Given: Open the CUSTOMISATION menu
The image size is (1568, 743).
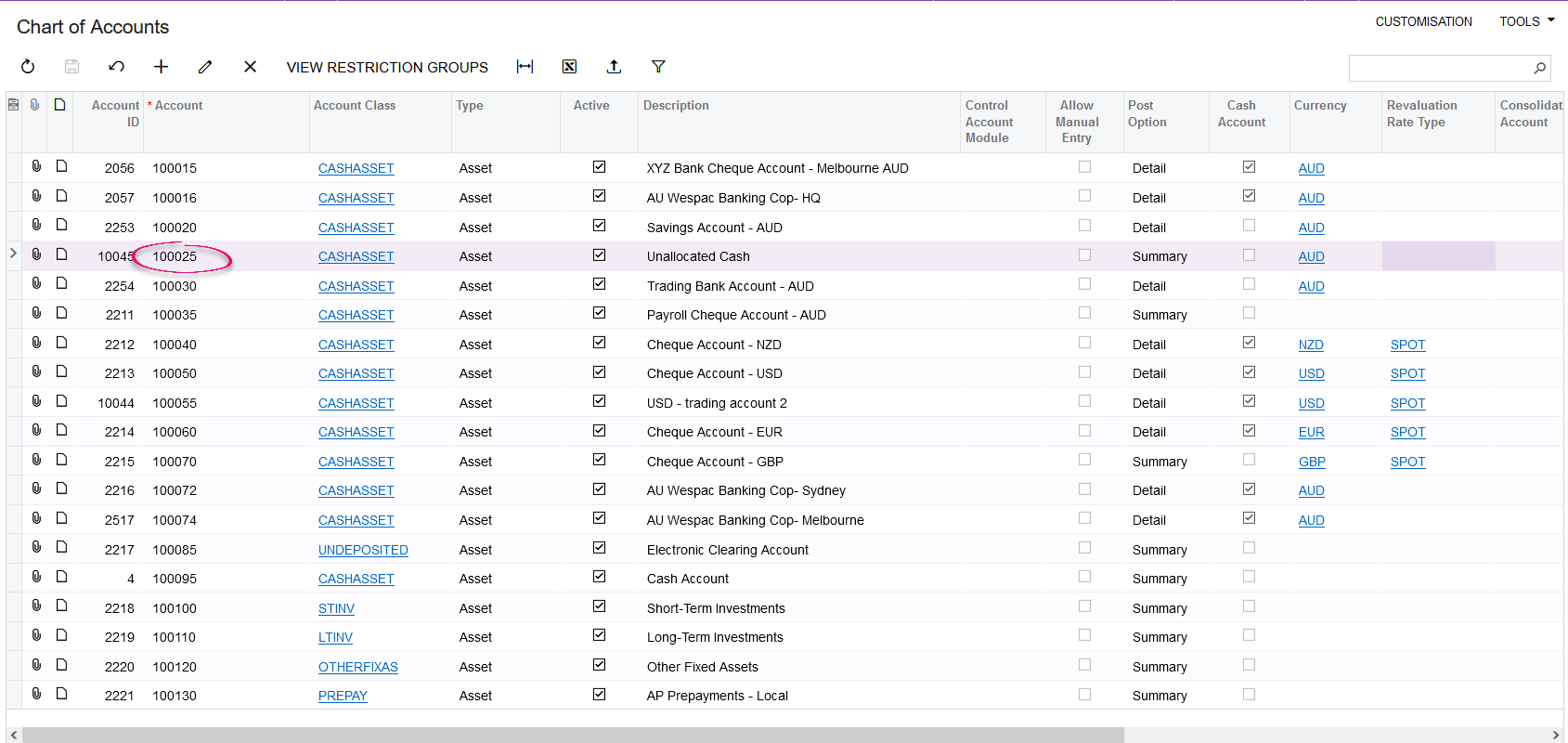Looking at the screenshot, I should [x=1423, y=21].
